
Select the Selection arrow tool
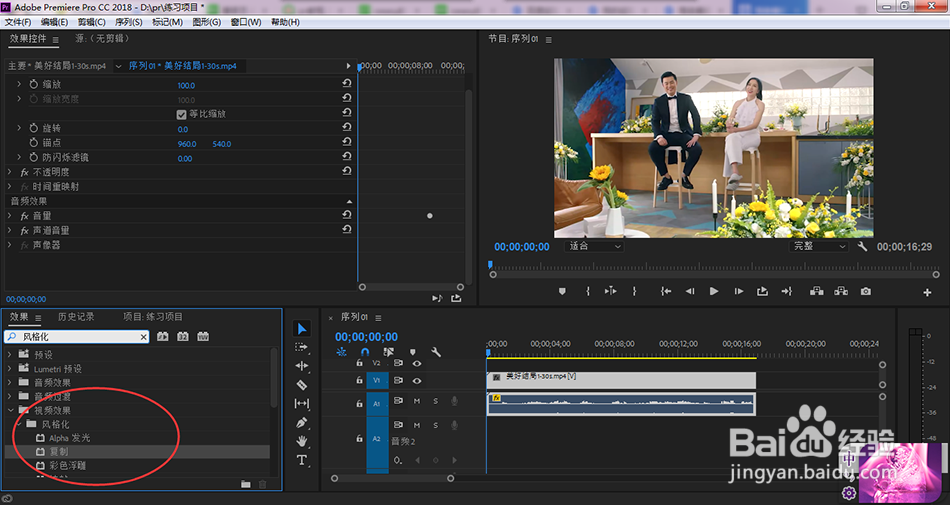pyautogui.click(x=302, y=329)
